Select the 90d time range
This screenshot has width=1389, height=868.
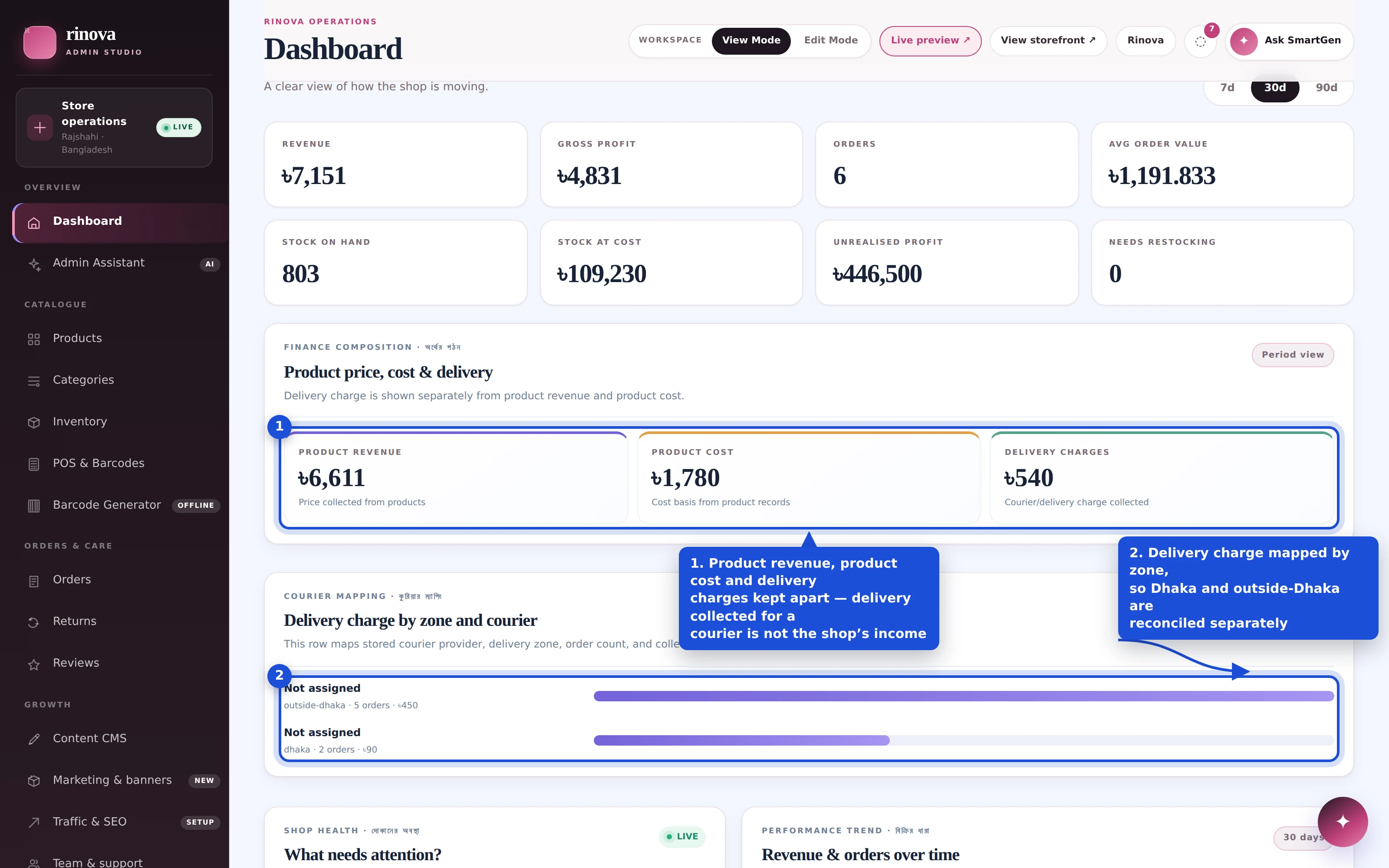1326,88
